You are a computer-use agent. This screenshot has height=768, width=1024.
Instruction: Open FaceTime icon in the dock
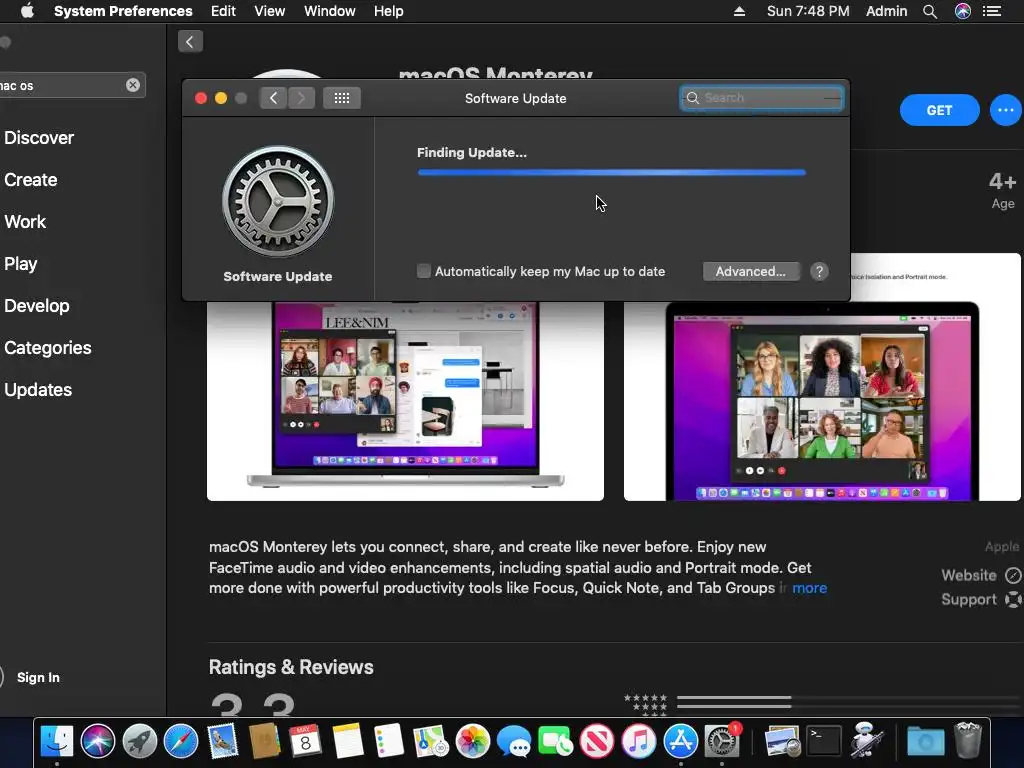(x=555, y=741)
